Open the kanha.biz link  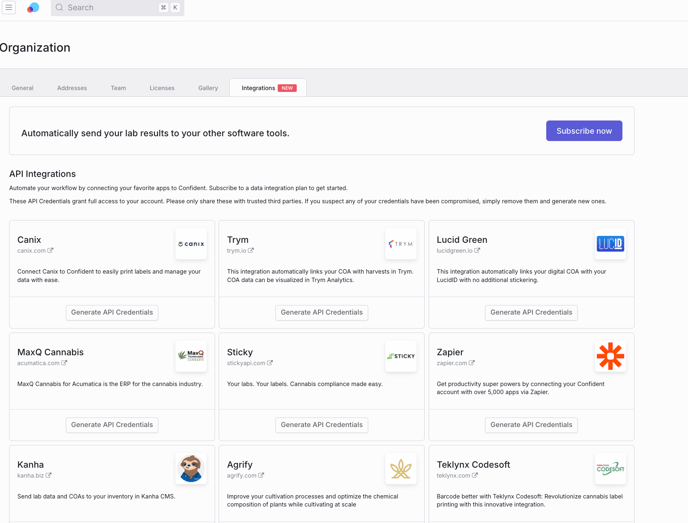pos(34,475)
